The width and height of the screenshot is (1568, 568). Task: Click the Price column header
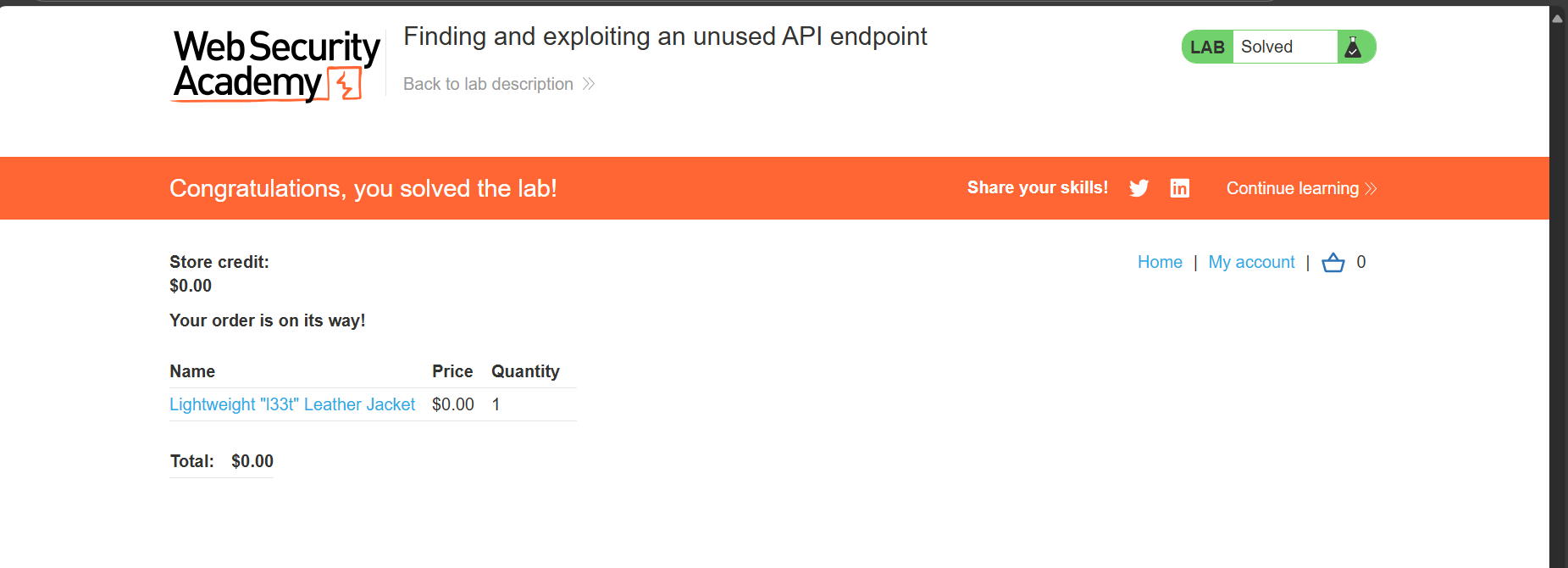[x=452, y=371]
